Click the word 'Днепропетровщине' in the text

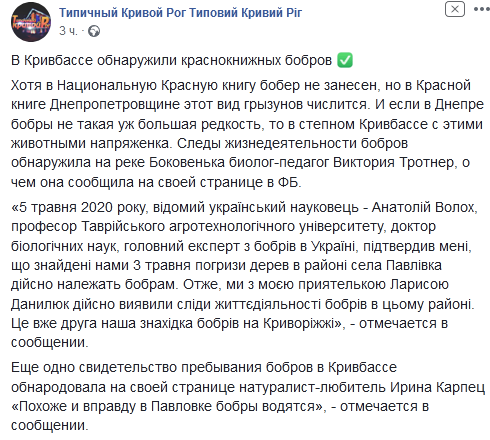(115, 105)
